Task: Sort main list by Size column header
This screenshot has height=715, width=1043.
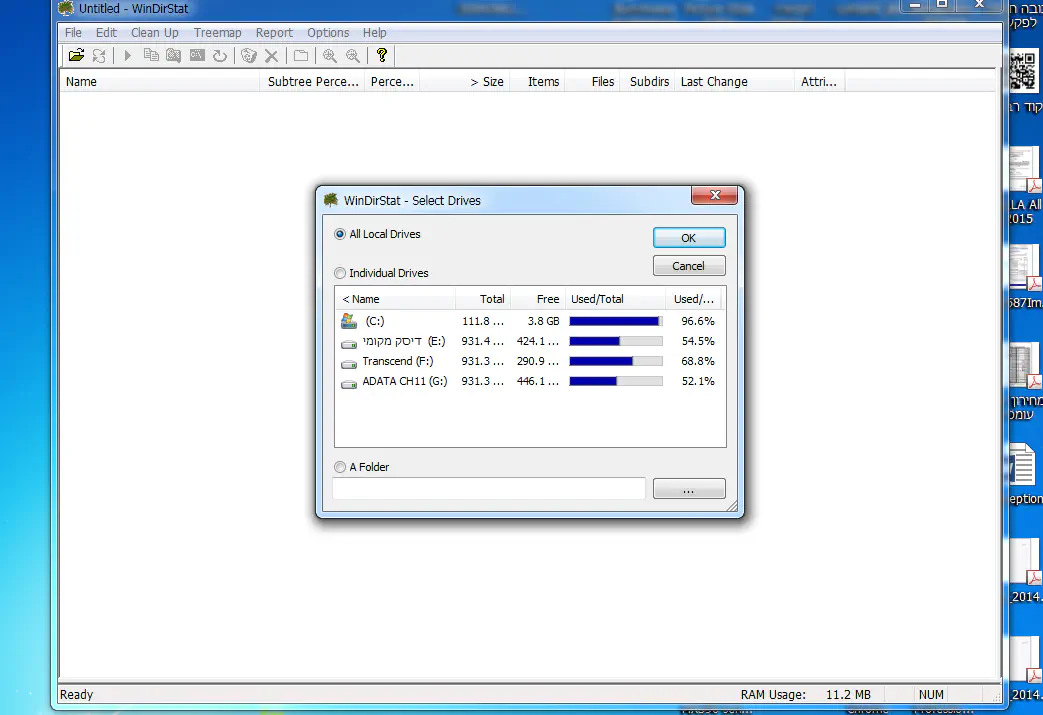Action: coord(486,82)
